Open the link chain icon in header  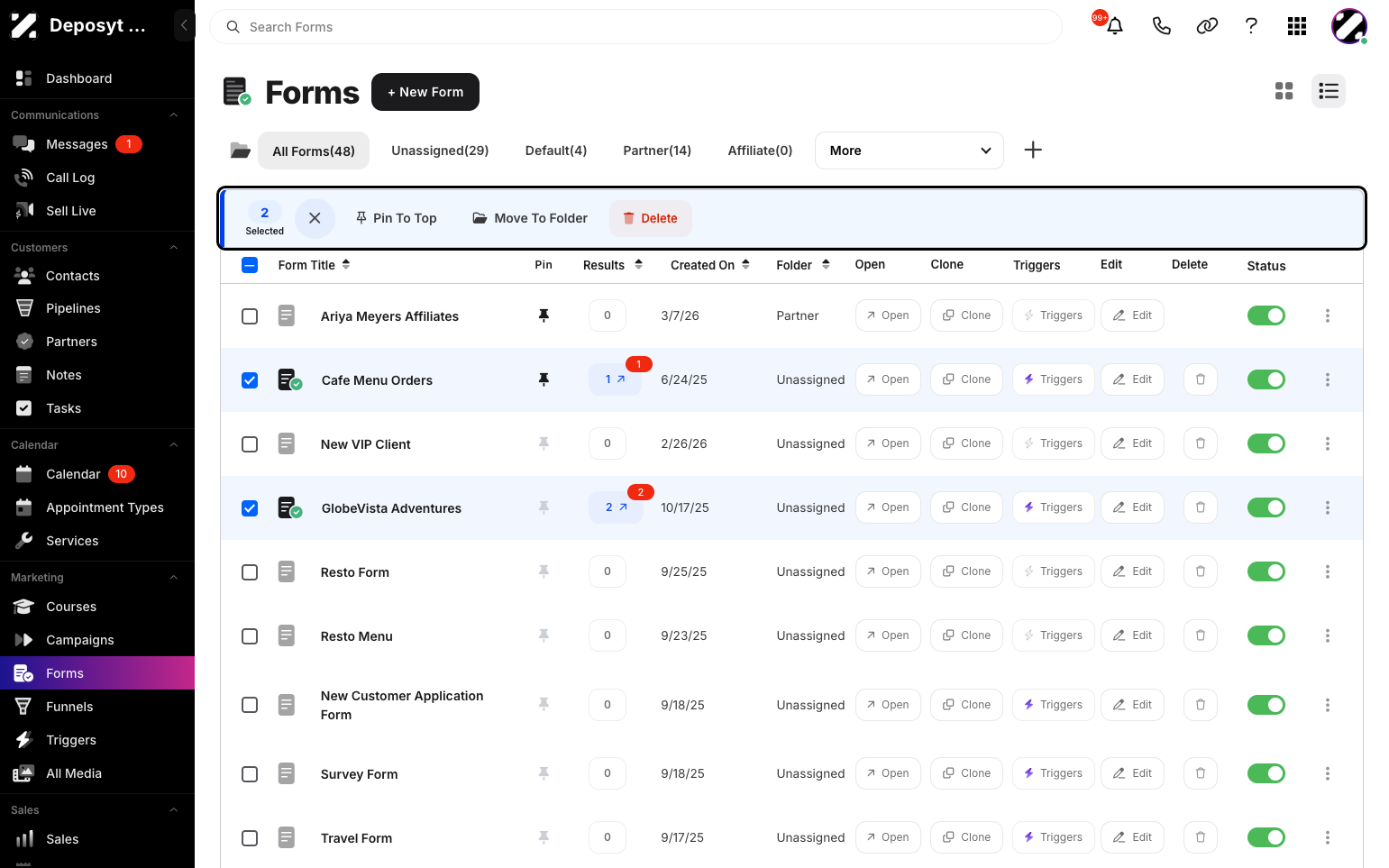pyautogui.click(x=1207, y=26)
